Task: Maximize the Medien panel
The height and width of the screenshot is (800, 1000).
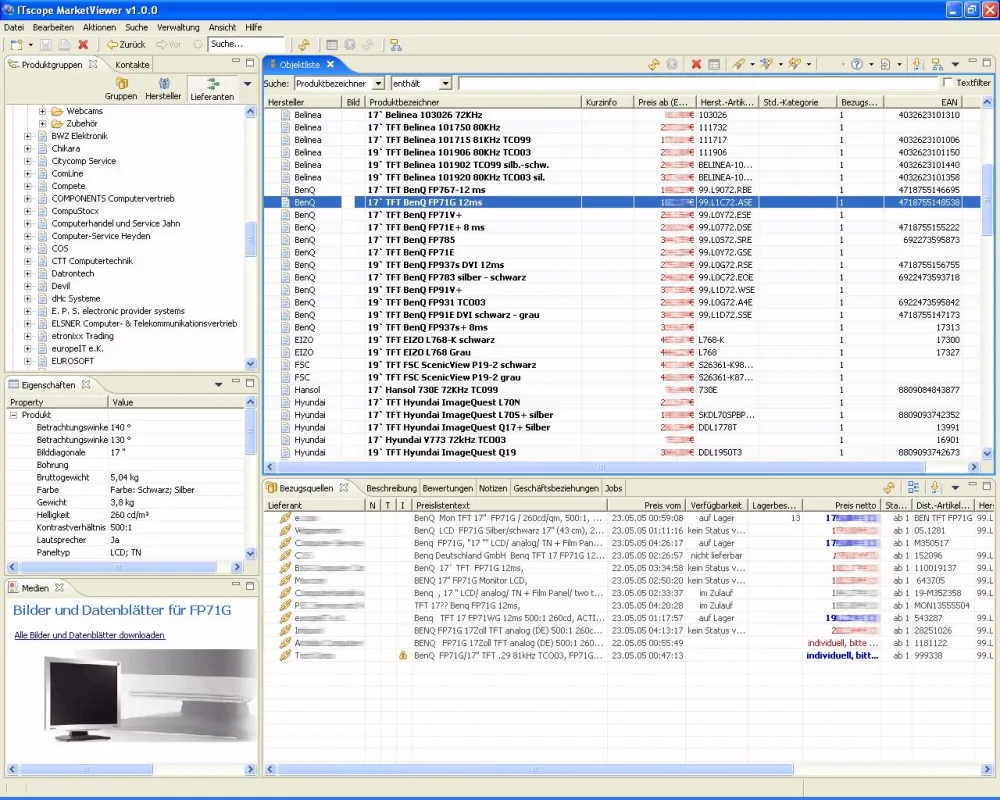Action: pyautogui.click(x=249, y=586)
